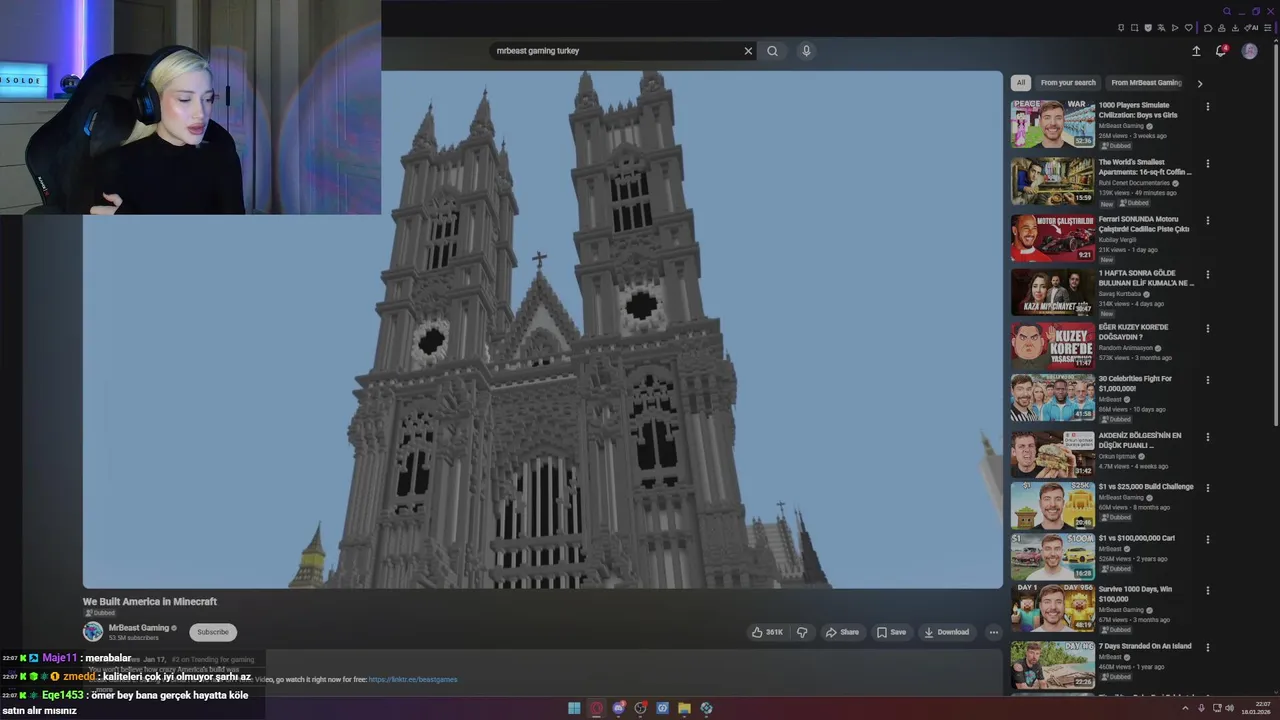Open options menu for 30 Celebrities Fight video
1280x720 pixels.
tap(1207, 381)
